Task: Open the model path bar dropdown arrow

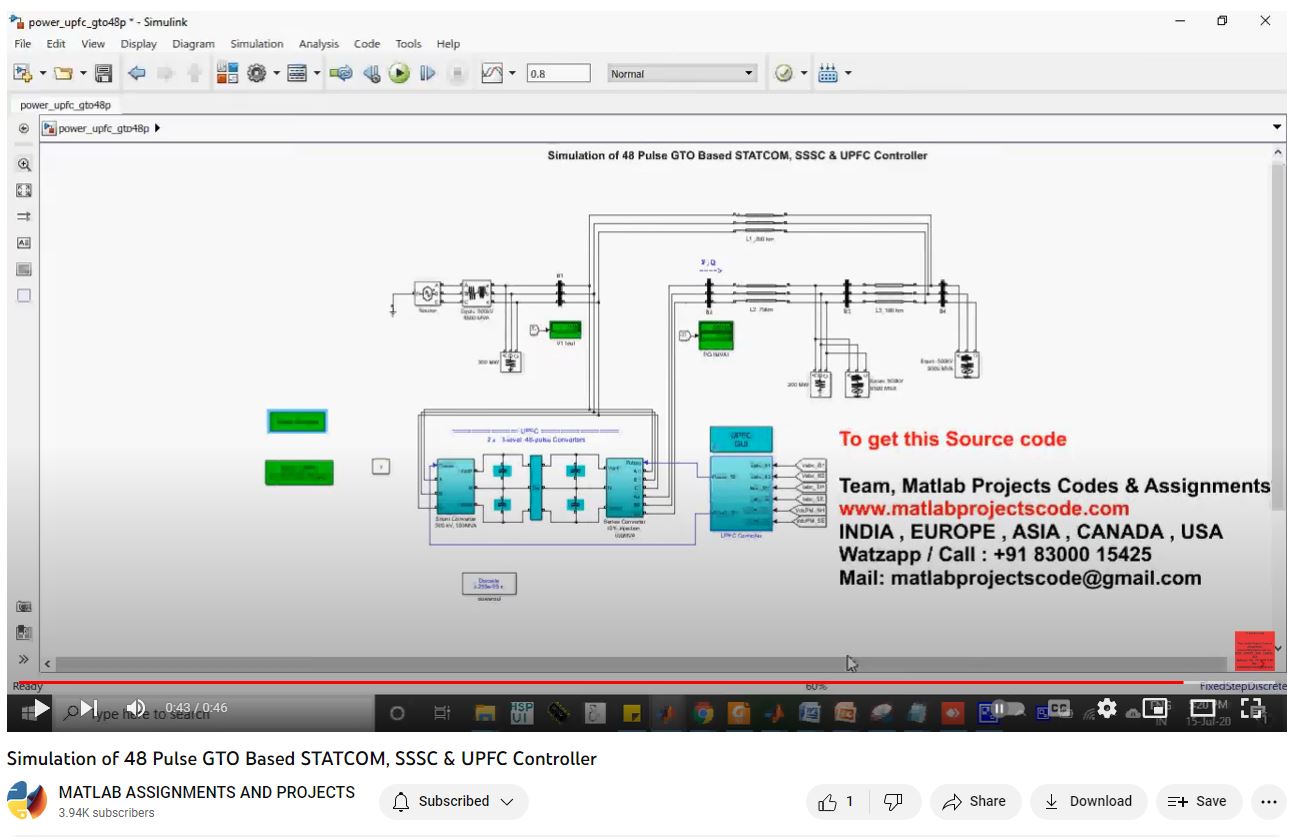Action: tap(1277, 128)
